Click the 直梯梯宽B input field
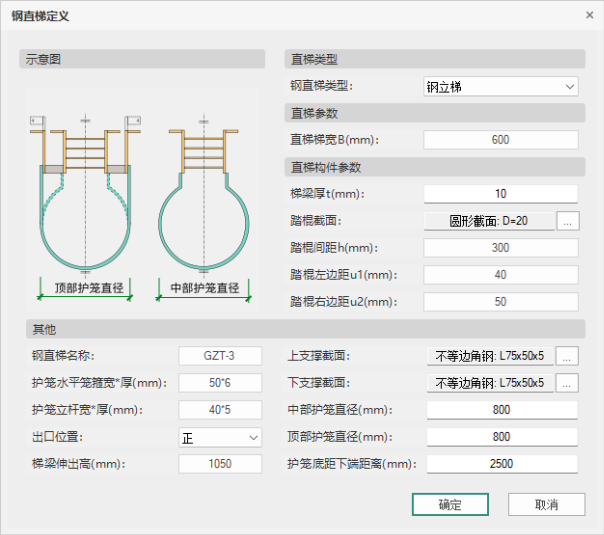604x535 pixels. point(500,140)
